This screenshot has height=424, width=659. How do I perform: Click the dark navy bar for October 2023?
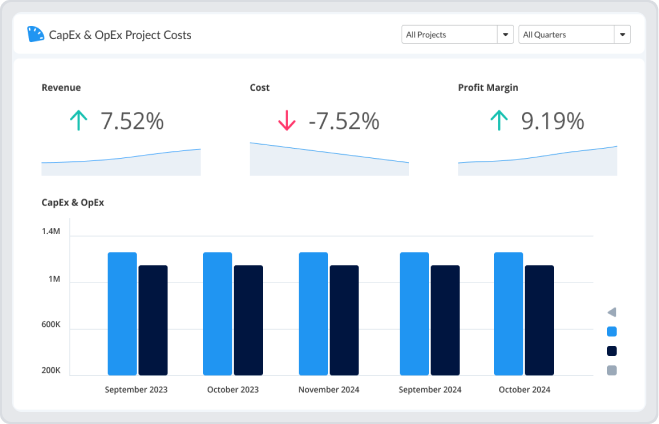248,320
